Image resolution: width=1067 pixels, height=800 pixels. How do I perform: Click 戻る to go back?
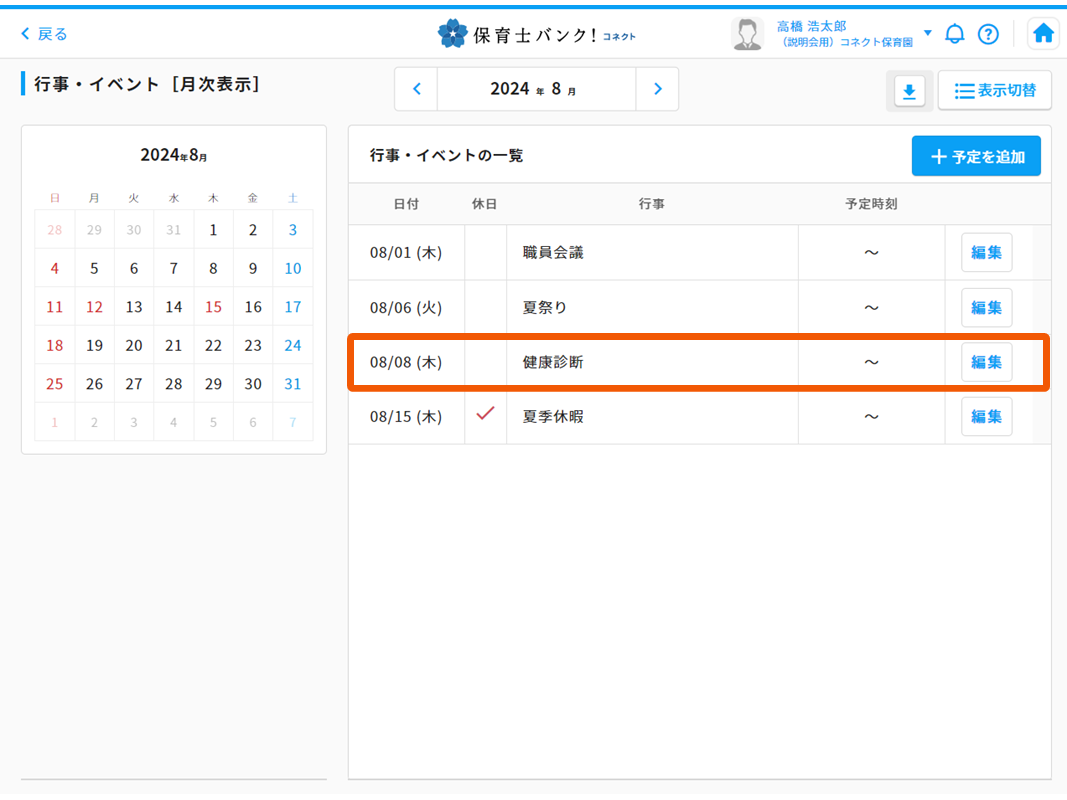pyautogui.click(x=45, y=34)
